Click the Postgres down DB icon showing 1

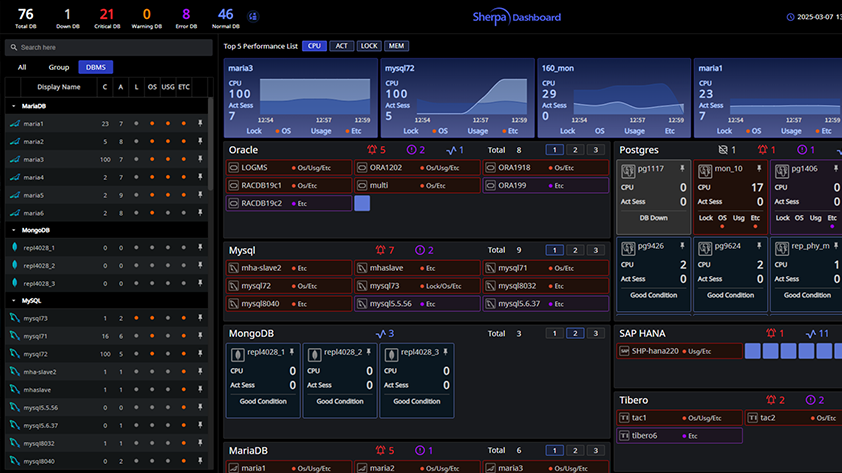click(723, 150)
